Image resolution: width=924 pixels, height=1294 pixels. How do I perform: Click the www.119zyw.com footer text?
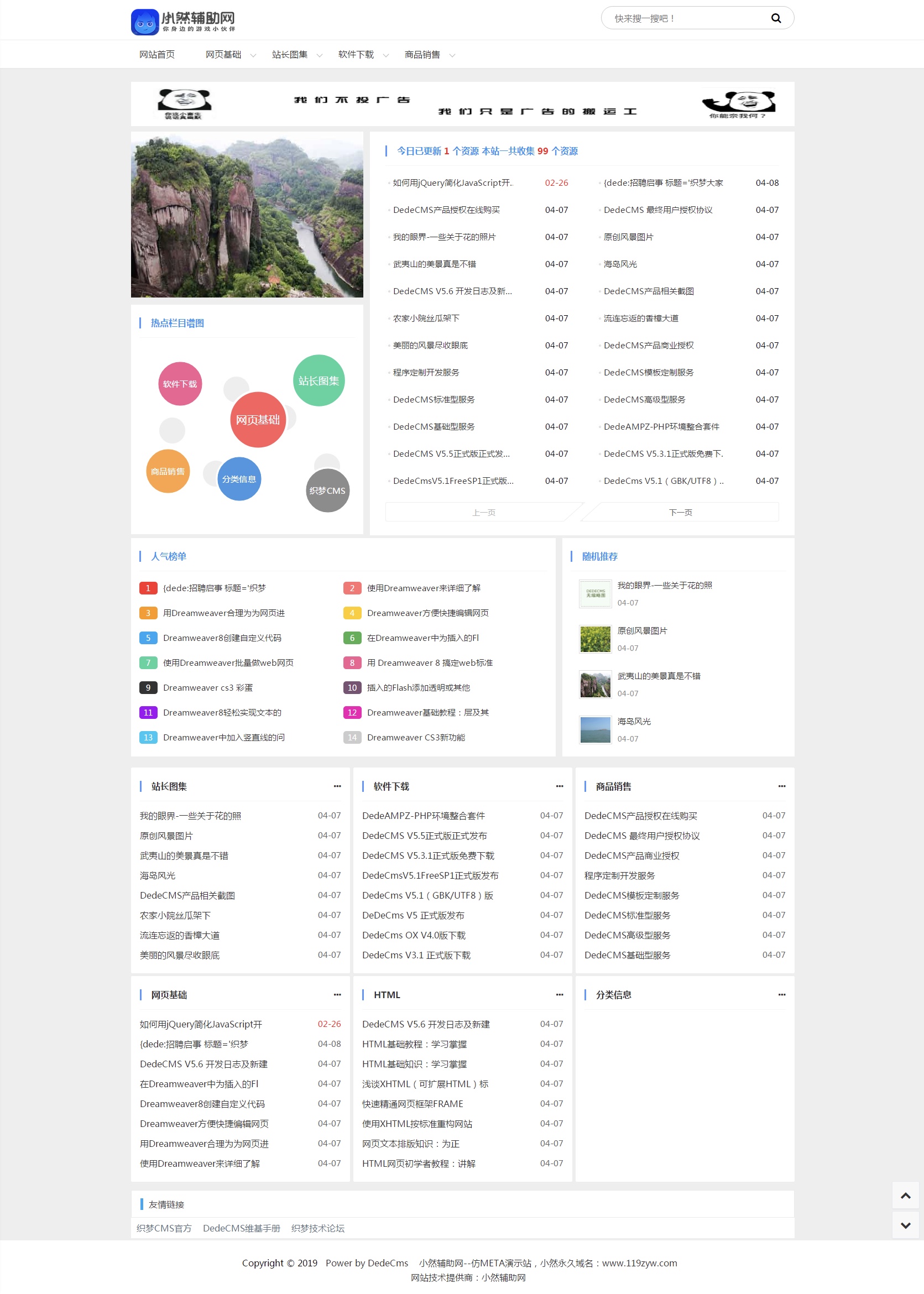(x=640, y=1262)
